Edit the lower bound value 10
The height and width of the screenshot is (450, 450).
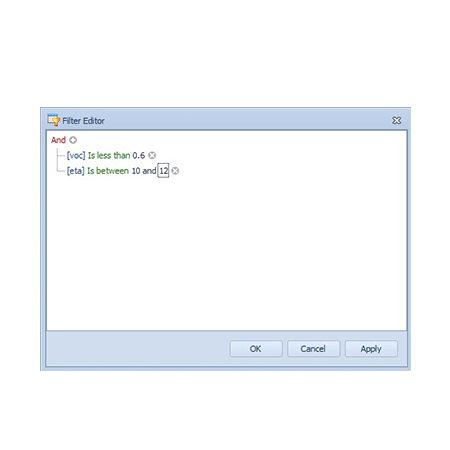(136, 171)
